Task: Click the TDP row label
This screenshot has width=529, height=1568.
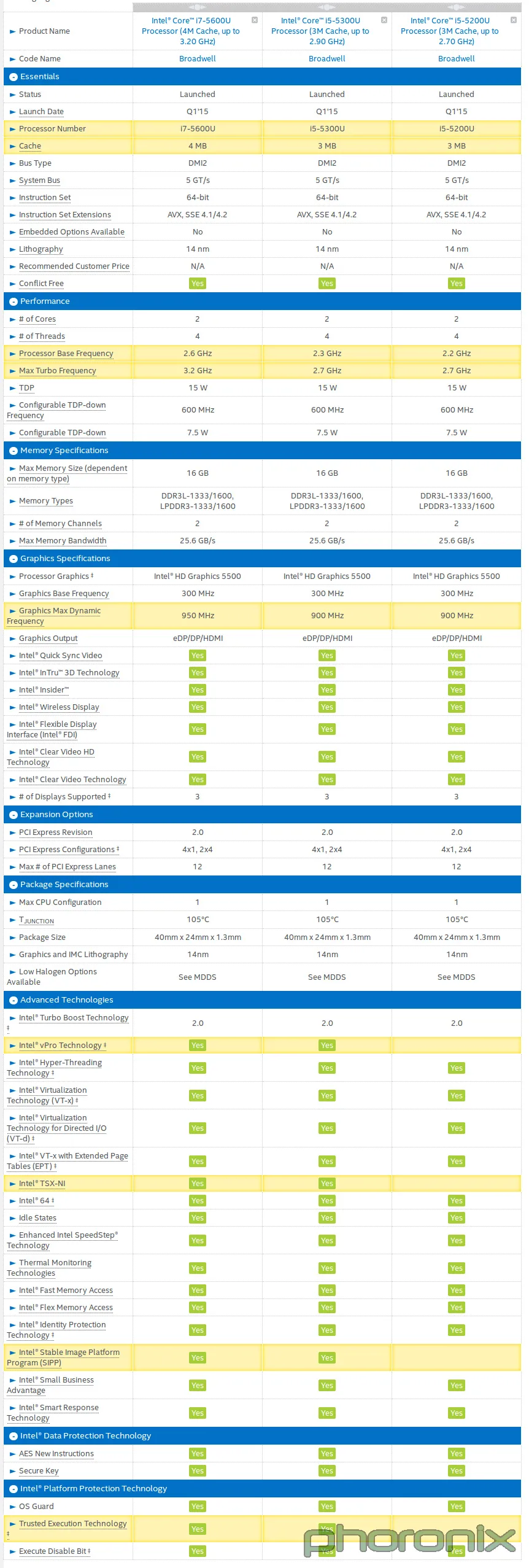Action: 26,388
